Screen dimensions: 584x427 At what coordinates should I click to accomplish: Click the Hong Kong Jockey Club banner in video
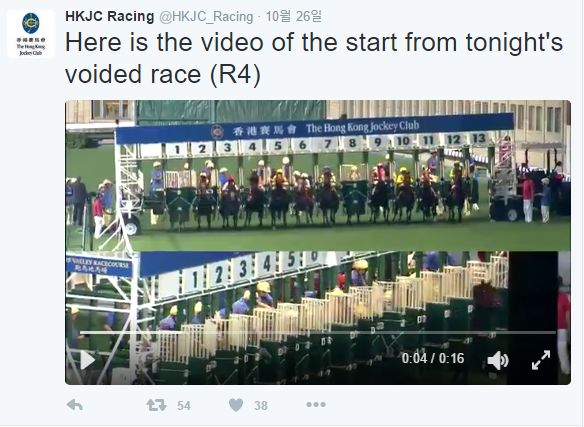pyautogui.click(x=315, y=129)
